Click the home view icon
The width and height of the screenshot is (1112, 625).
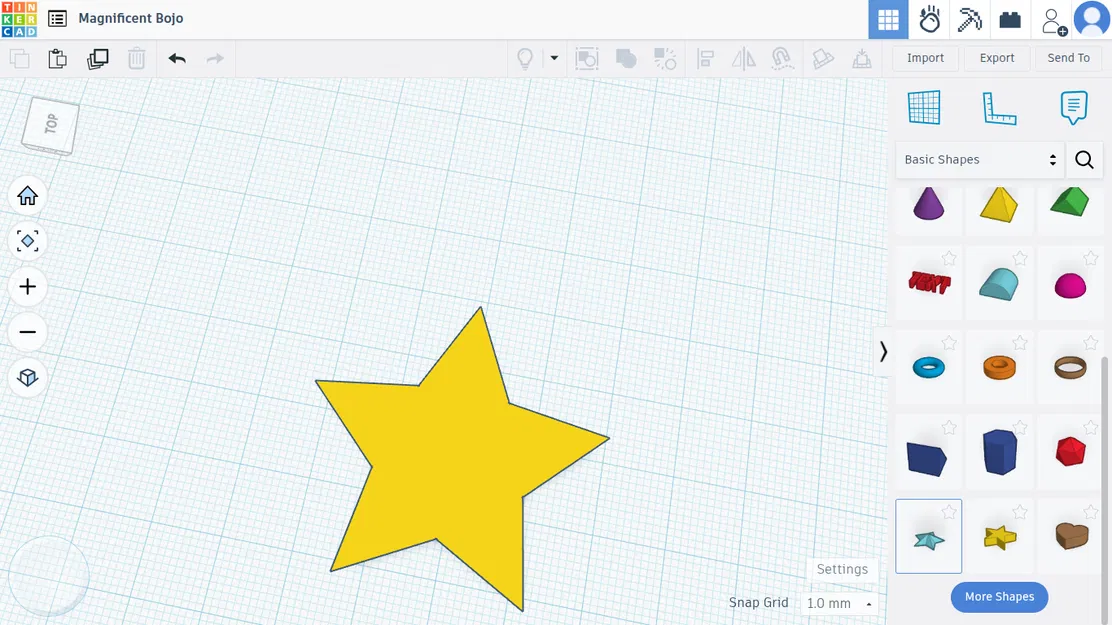27,195
